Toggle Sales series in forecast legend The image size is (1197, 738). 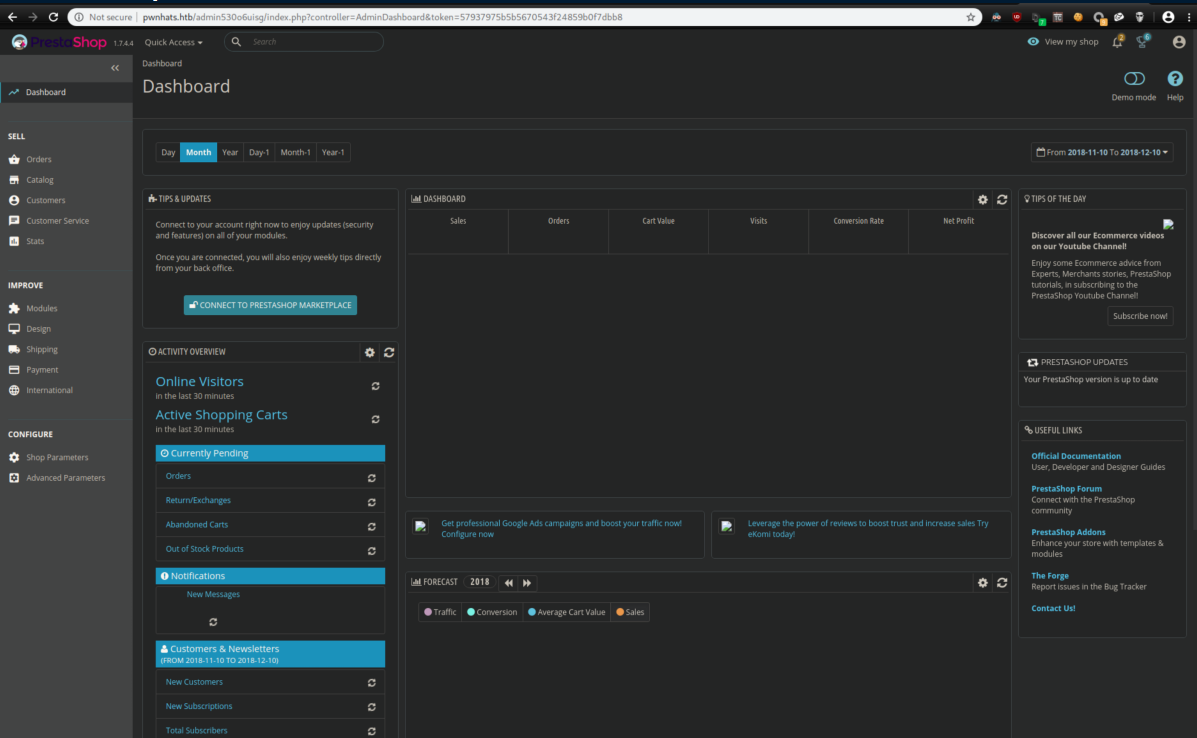630,612
